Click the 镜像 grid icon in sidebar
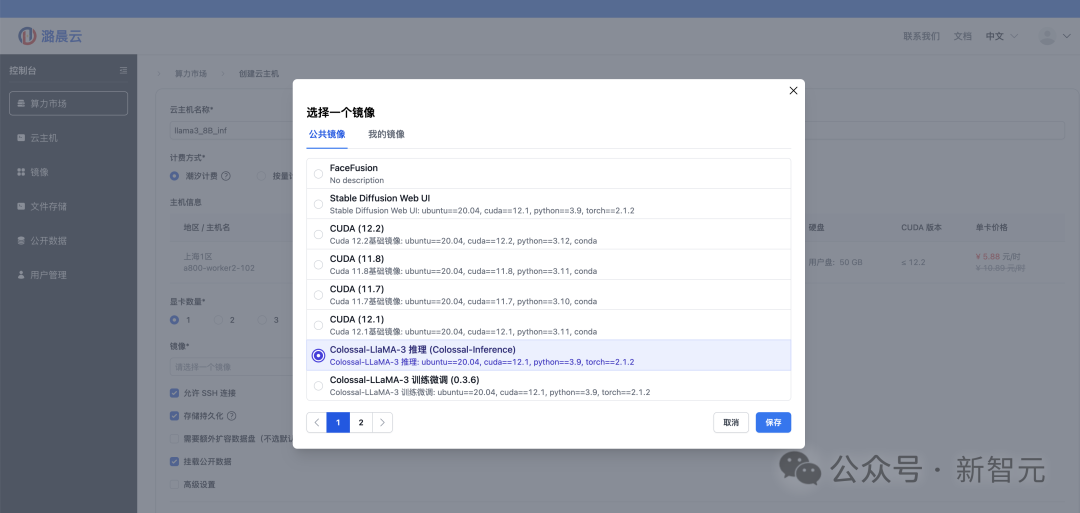The width and height of the screenshot is (1080, 513). (x=21, y=172)
